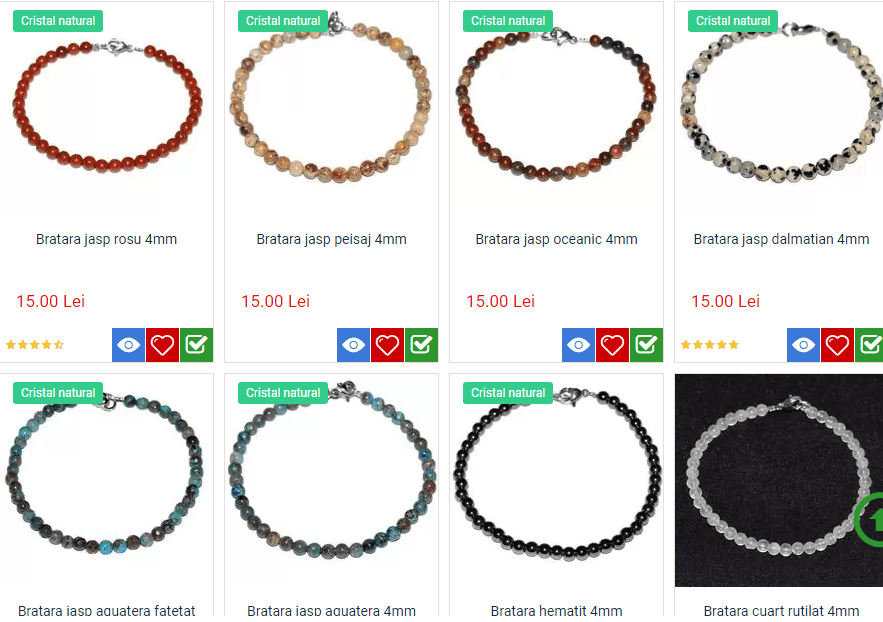Viewport: 883px width, 622px height.
Task: Open Bratara jasp dalmatian 4mm product title
Action: (x=781, y=239)
